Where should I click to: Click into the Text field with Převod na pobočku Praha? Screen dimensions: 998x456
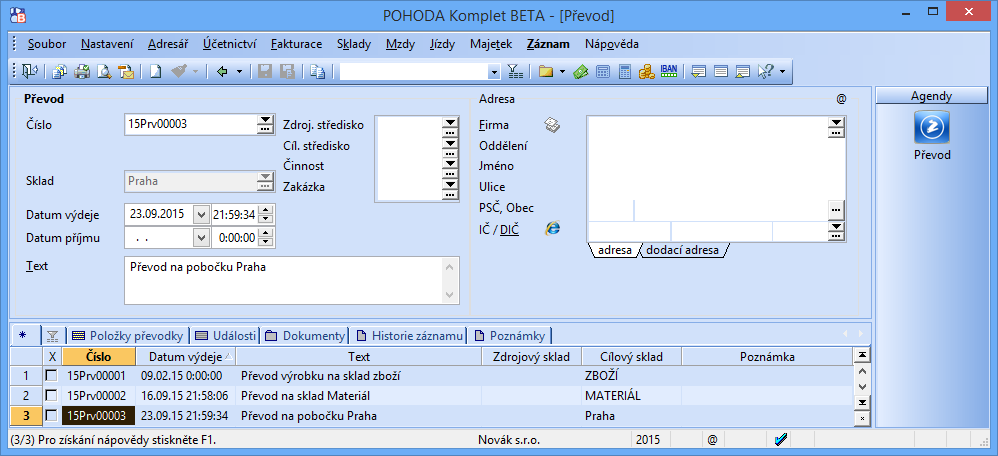tap(292, 280)
